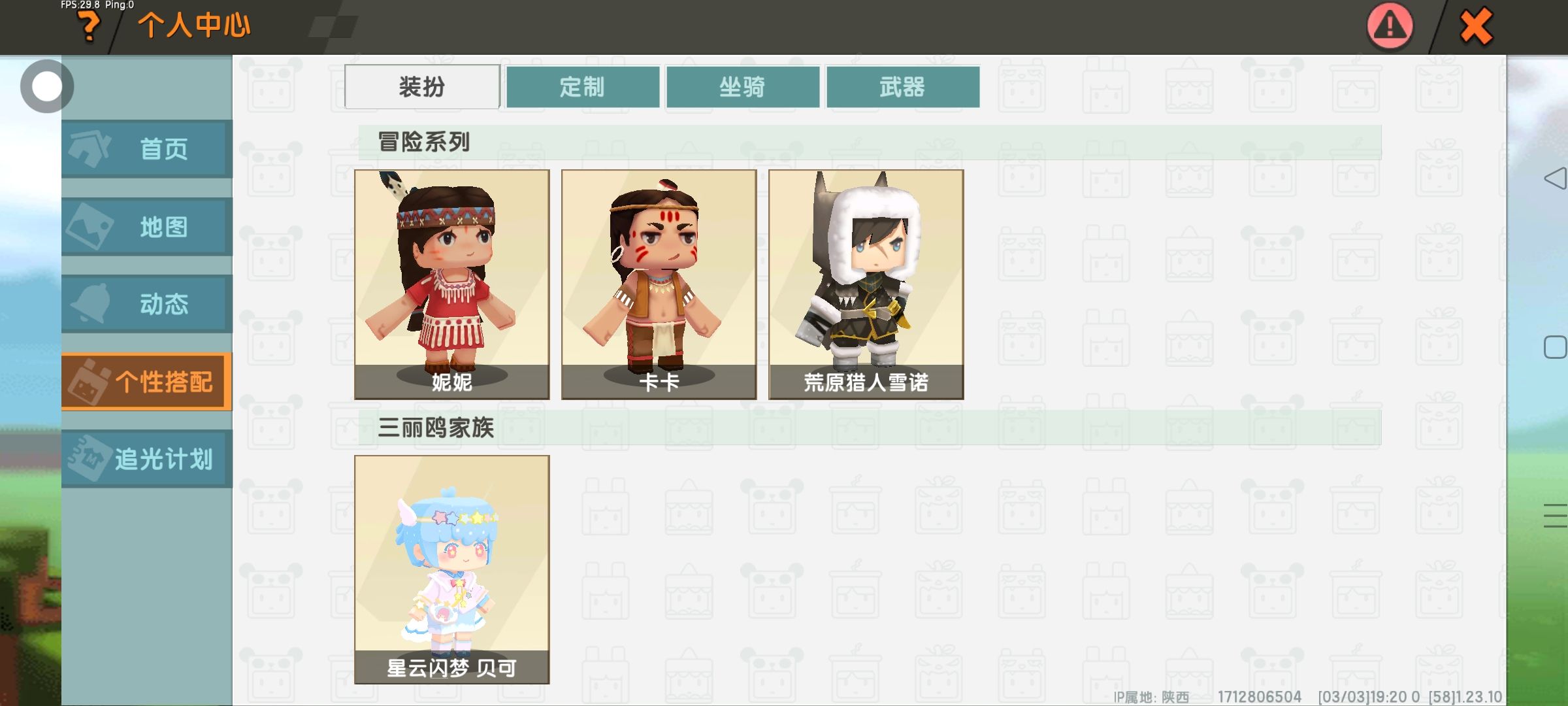Go to 动态 activity feed

[x=147, y=304]
